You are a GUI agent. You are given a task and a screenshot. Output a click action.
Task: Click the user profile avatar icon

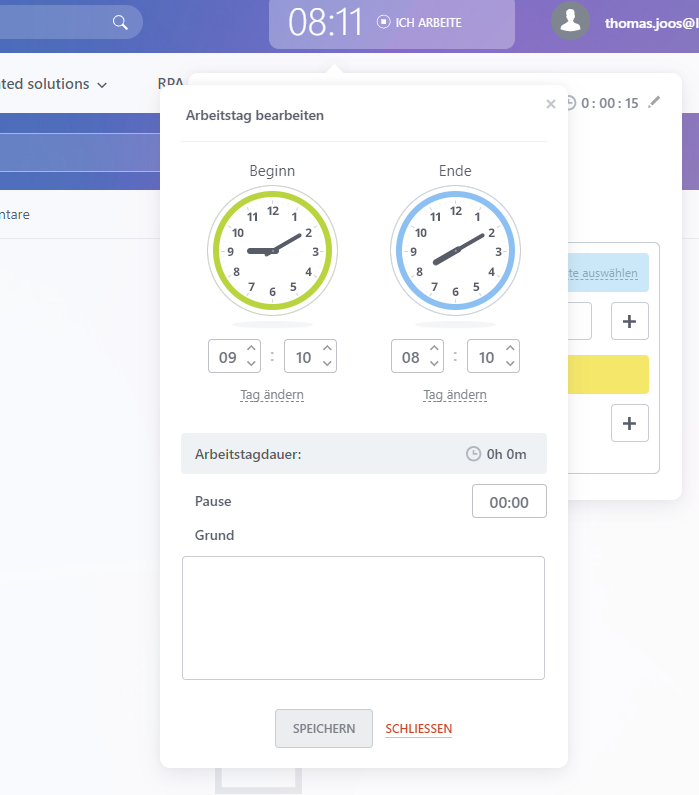coord(571,22)
